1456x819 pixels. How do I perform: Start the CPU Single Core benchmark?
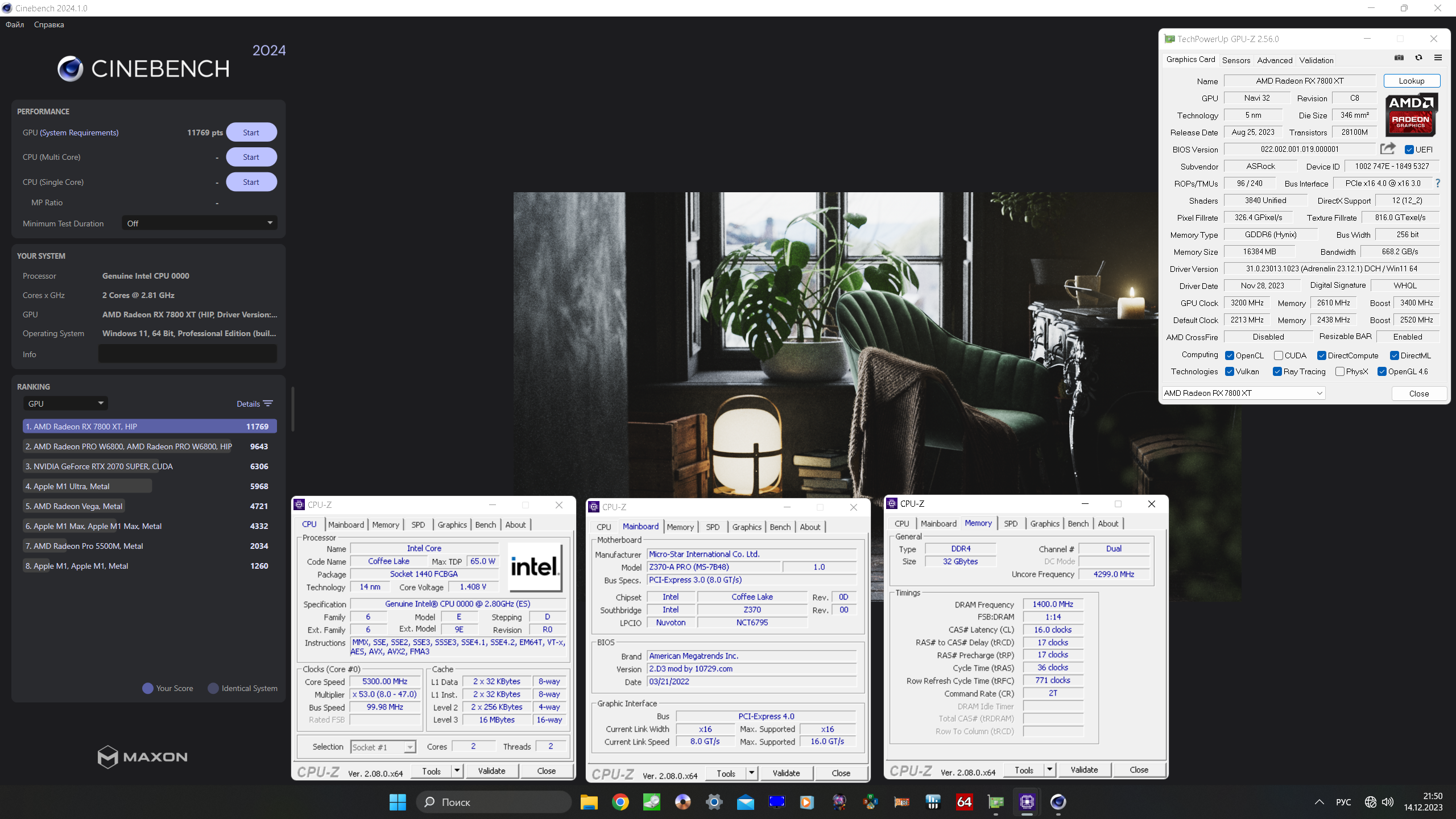[x=251, y=182]
